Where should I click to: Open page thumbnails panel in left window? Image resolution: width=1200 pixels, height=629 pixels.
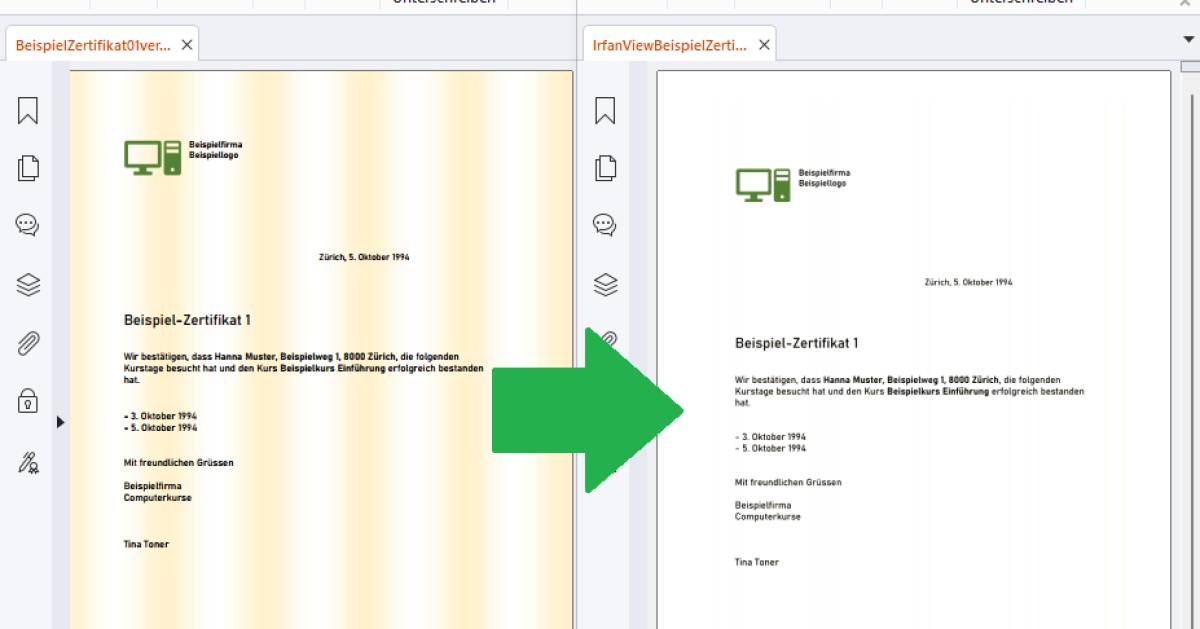click(x=28, y=167)
